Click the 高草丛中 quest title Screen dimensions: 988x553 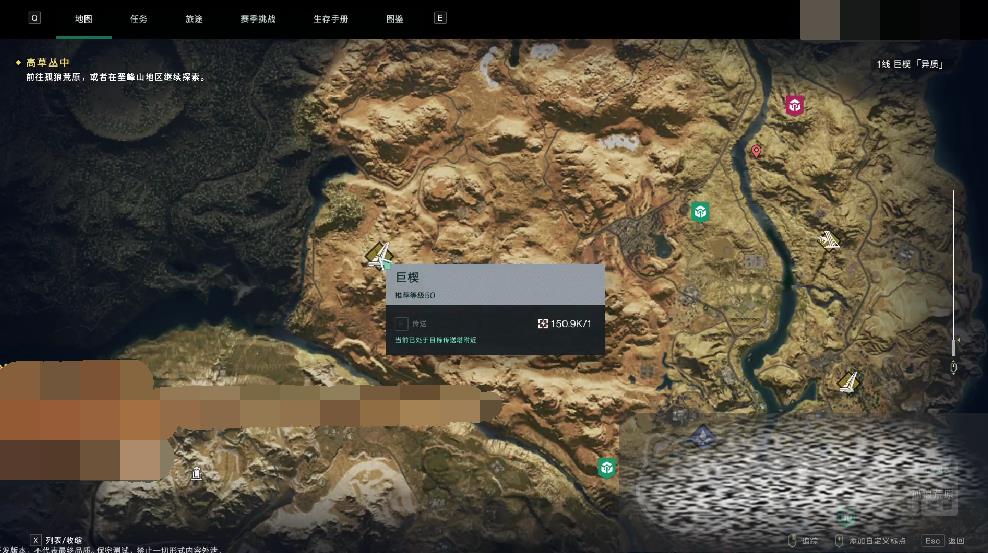click(48, 63)
